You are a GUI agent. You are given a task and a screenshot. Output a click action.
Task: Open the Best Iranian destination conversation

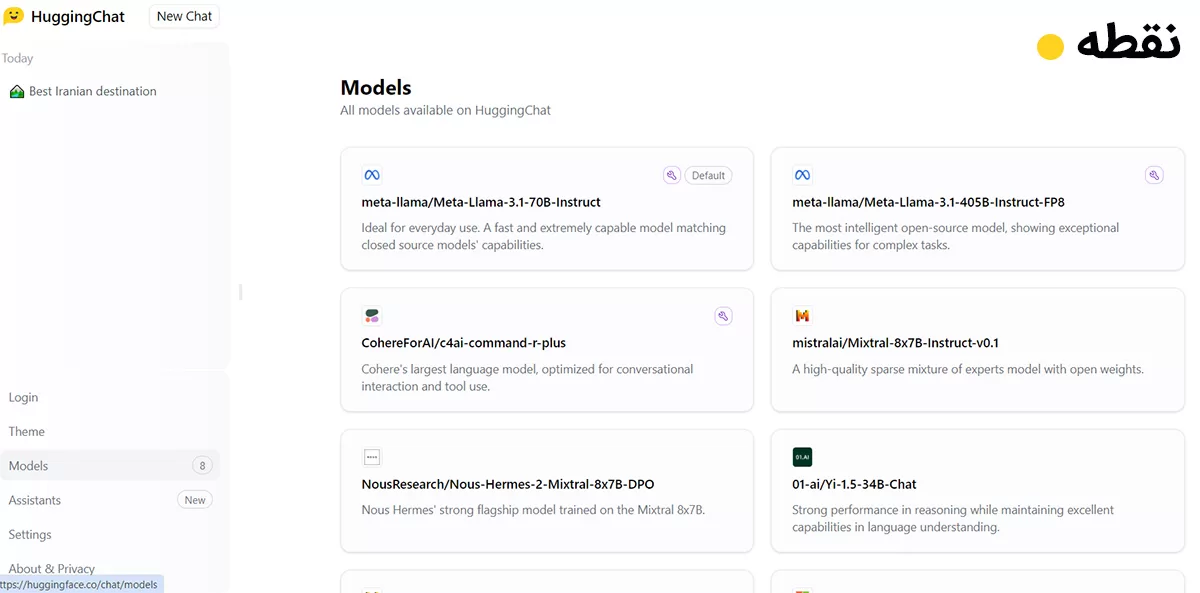(93, 91)
